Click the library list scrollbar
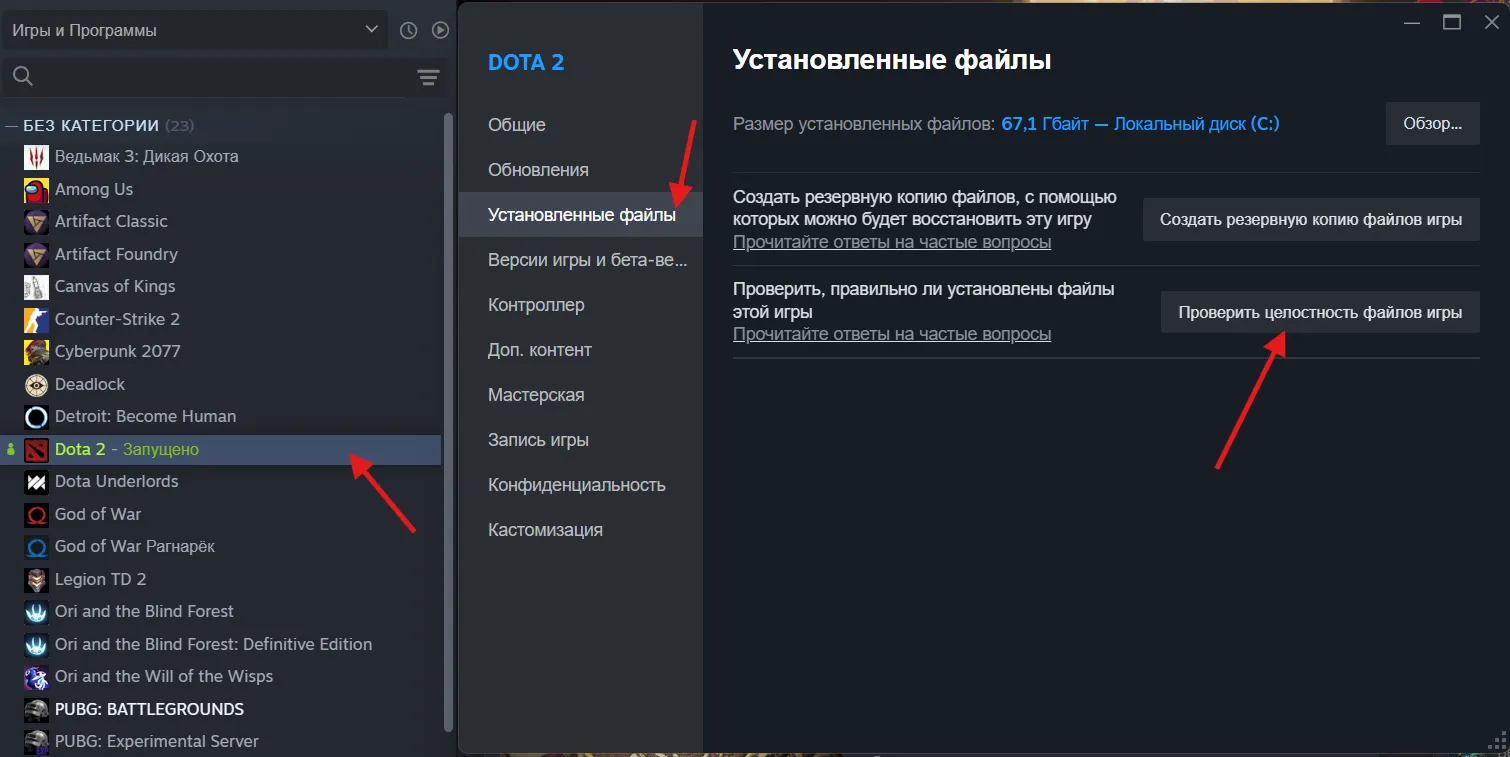The image size is (1510, 757). click(x=449, y=400)
